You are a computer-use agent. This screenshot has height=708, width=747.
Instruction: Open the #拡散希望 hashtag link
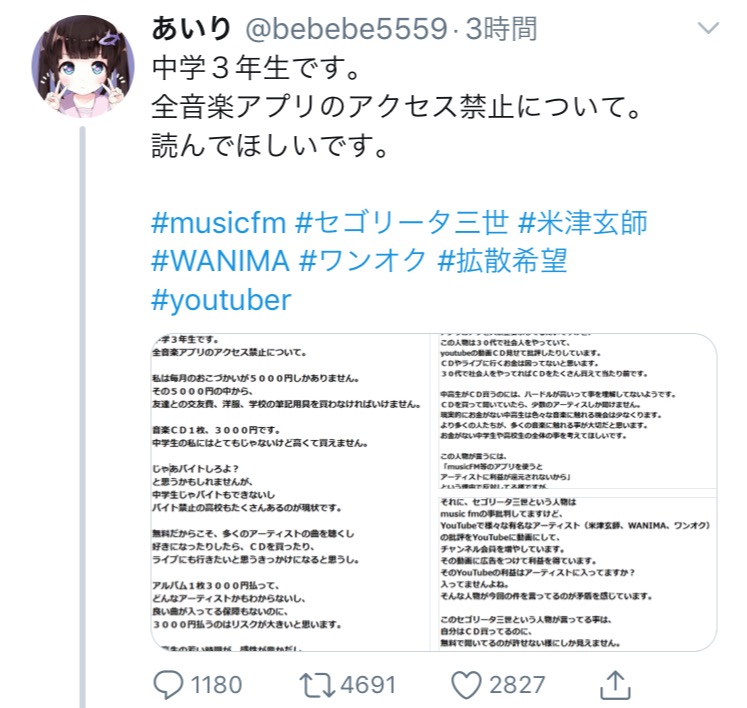coord(502,261)
